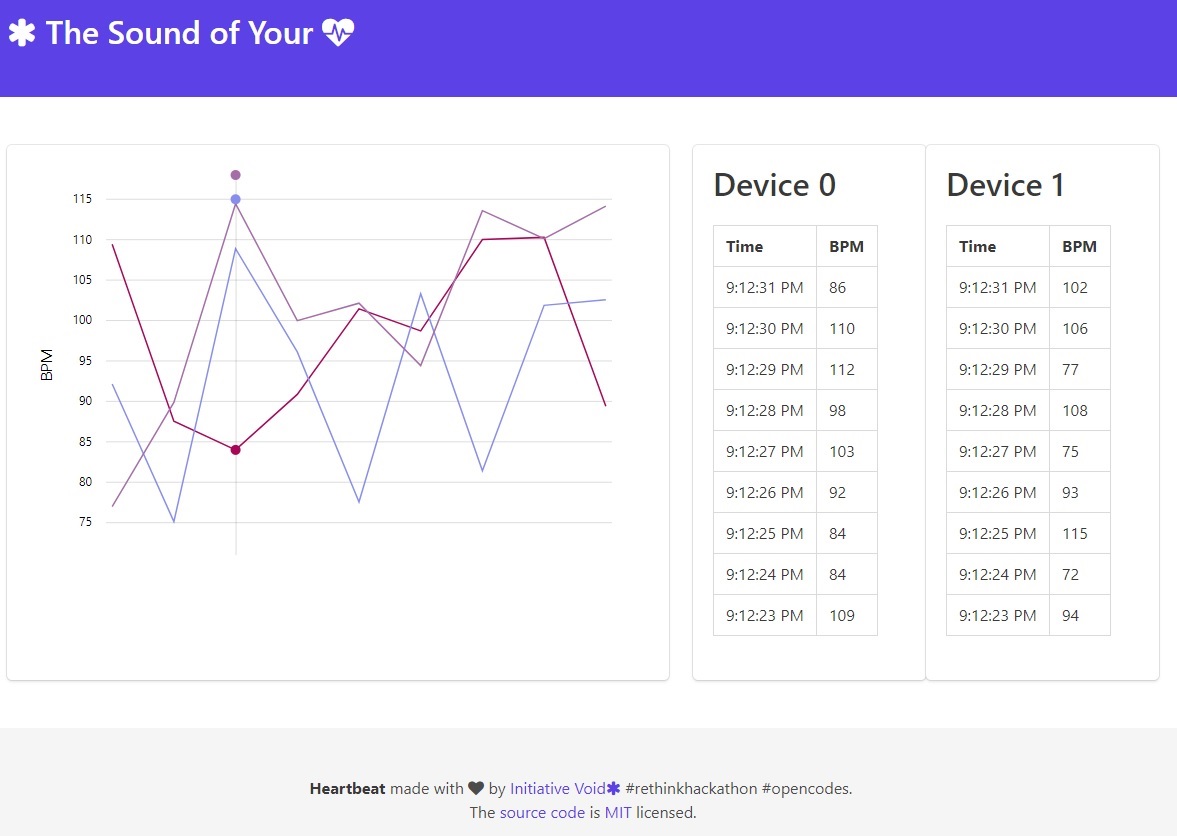Click the 9:12:29 PM cell in Device 0

click(765, 369)
